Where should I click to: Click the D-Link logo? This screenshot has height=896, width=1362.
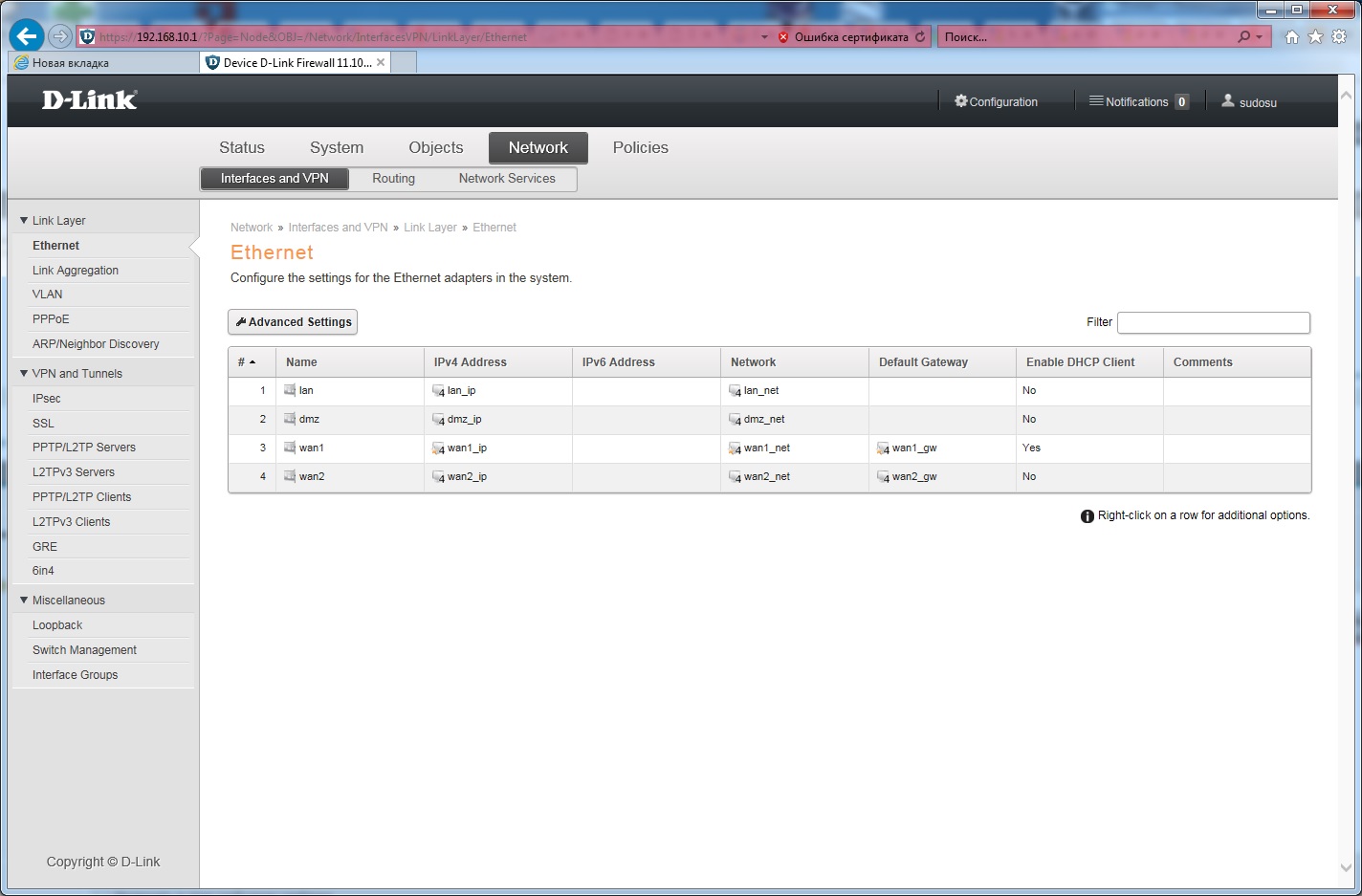coord(90,99)
